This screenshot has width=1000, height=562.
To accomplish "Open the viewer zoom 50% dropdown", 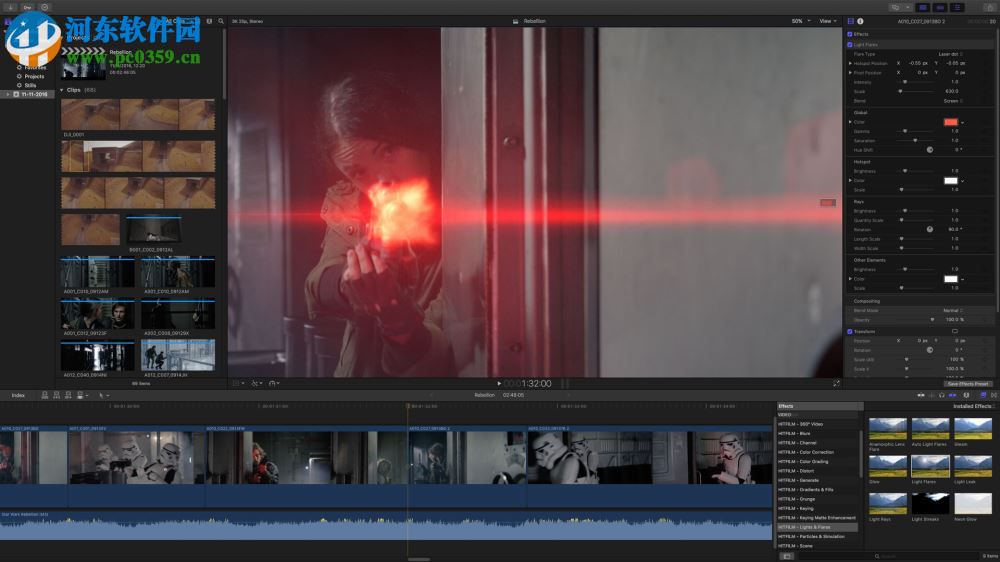I will tap(799, 20).
